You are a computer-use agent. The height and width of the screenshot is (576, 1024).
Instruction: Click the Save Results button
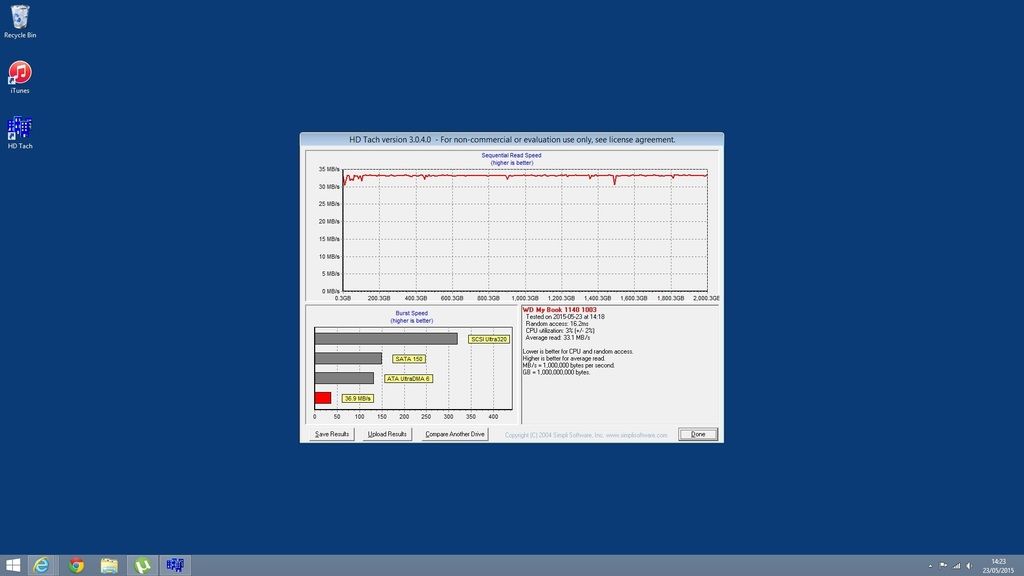332,434
